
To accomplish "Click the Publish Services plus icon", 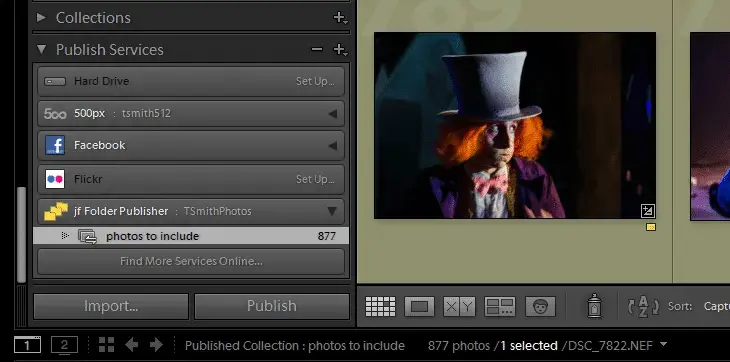I will [340, 49].
